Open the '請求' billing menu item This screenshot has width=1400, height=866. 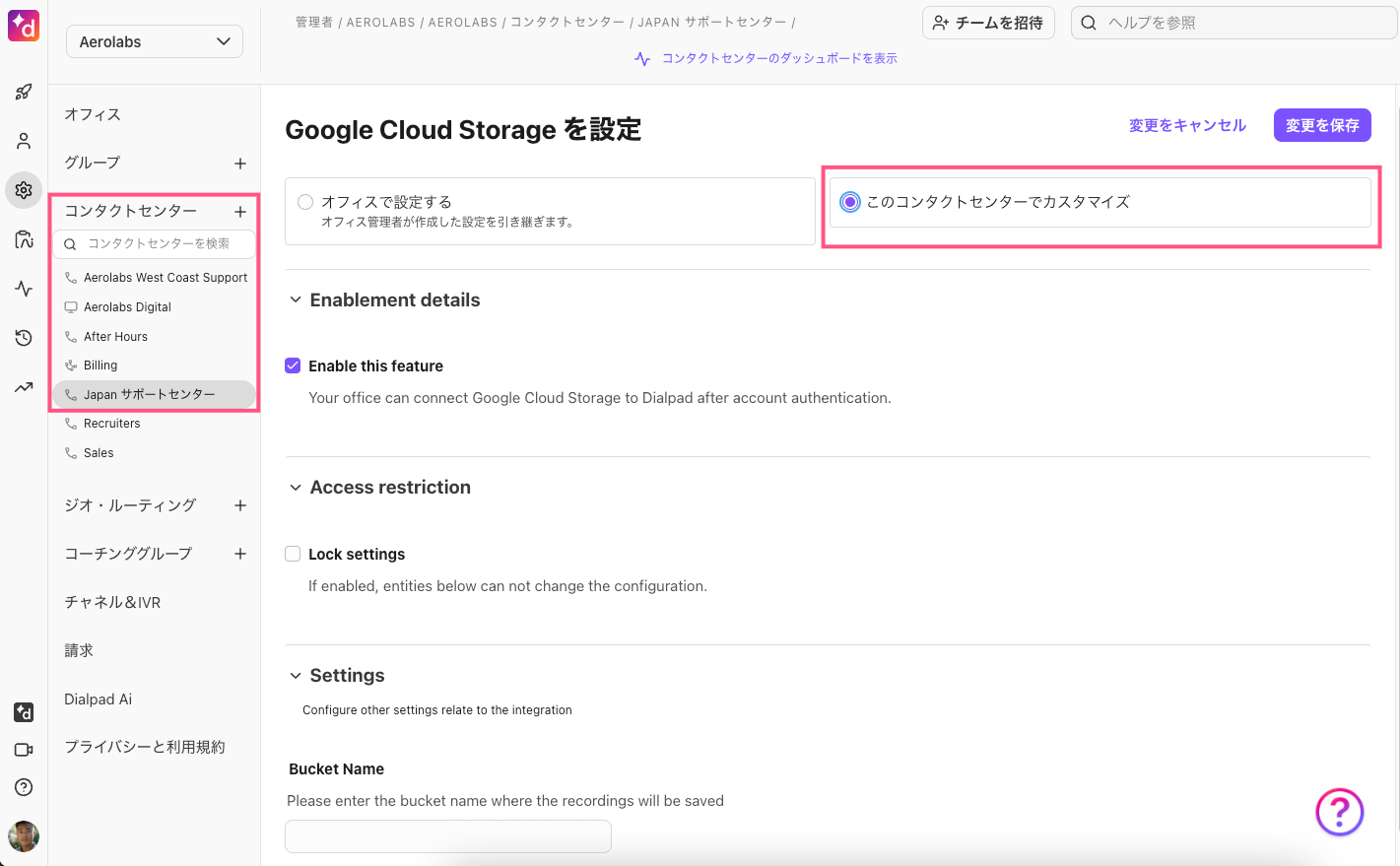[x=79, y=650]
